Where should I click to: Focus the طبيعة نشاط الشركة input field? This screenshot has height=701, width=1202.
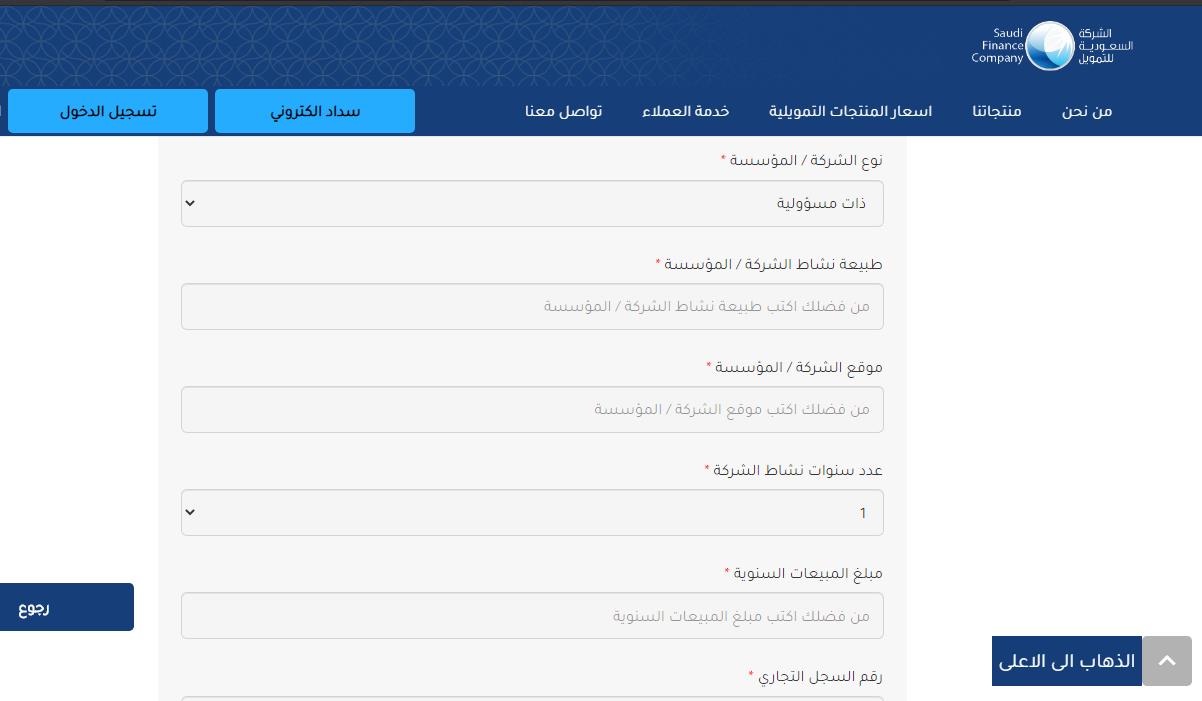pyautogui.click(x=532, y=306)
